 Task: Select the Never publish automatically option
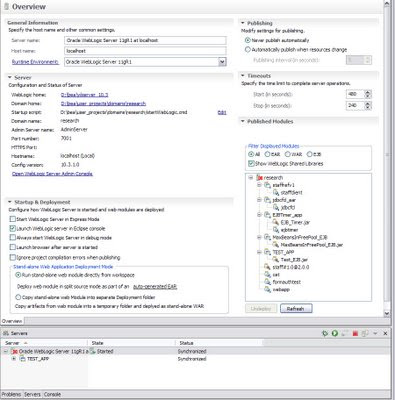(247, 40)
